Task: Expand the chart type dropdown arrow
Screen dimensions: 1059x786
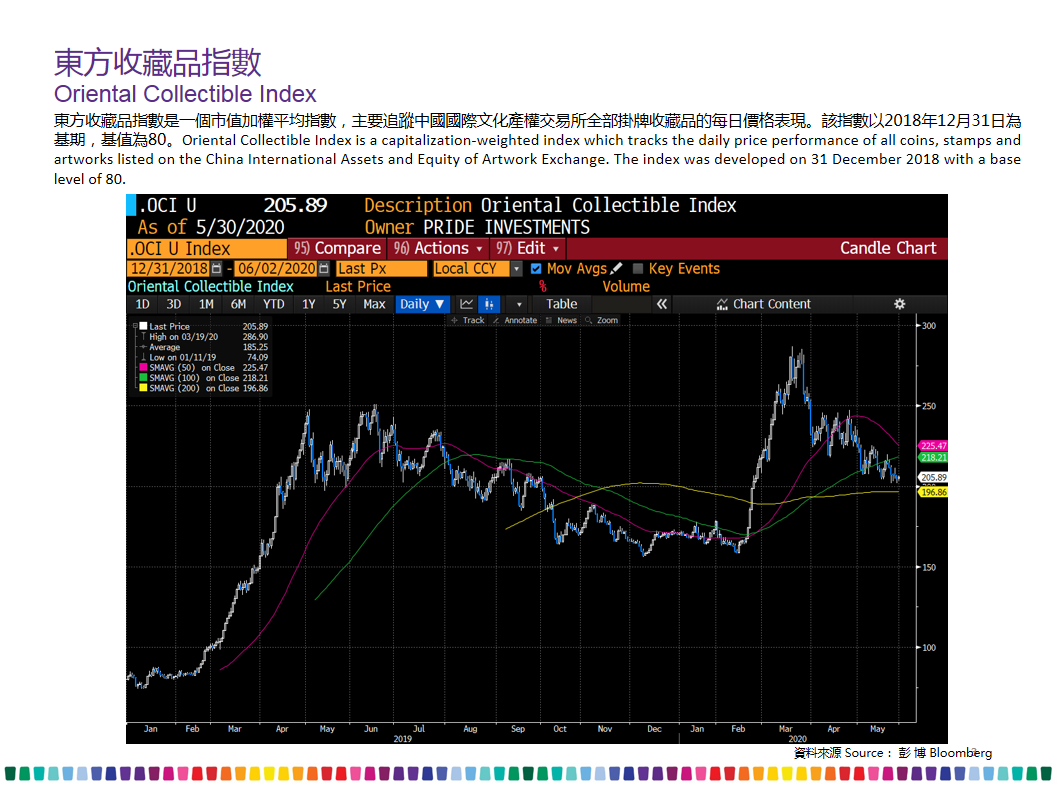Action: click(x=519, y=305)
